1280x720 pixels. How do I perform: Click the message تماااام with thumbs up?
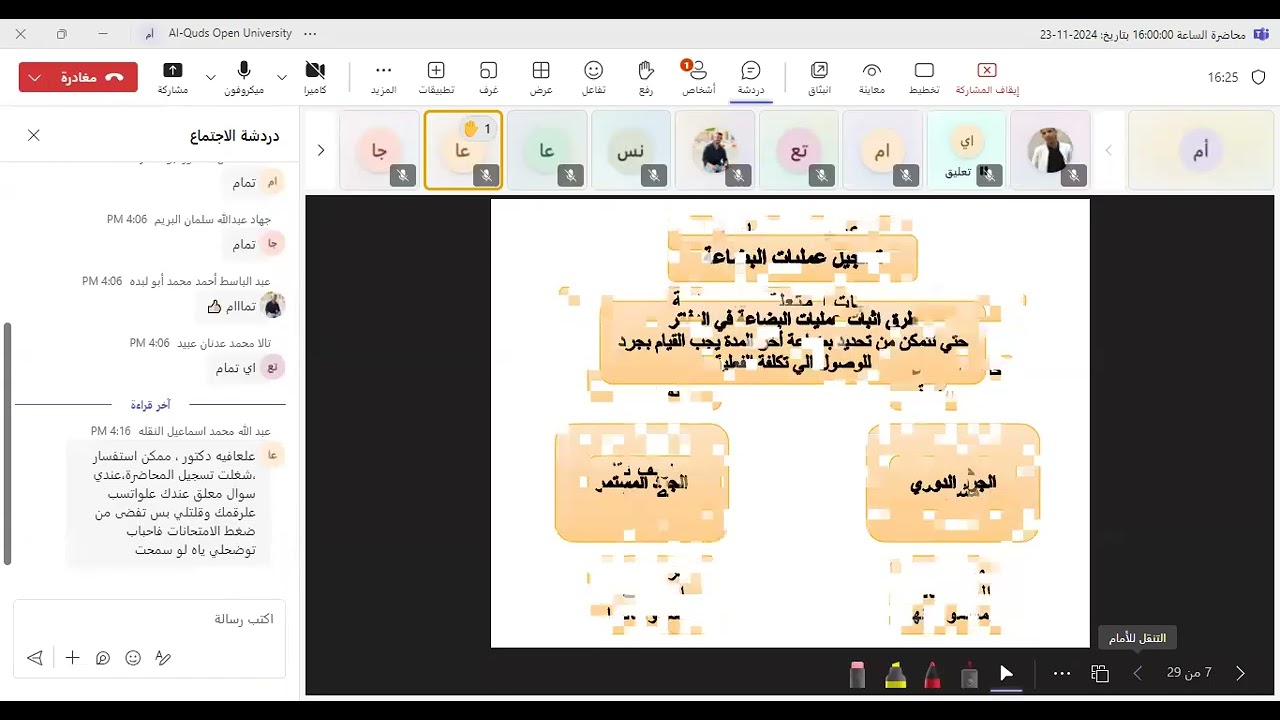[x=230, y=306]
